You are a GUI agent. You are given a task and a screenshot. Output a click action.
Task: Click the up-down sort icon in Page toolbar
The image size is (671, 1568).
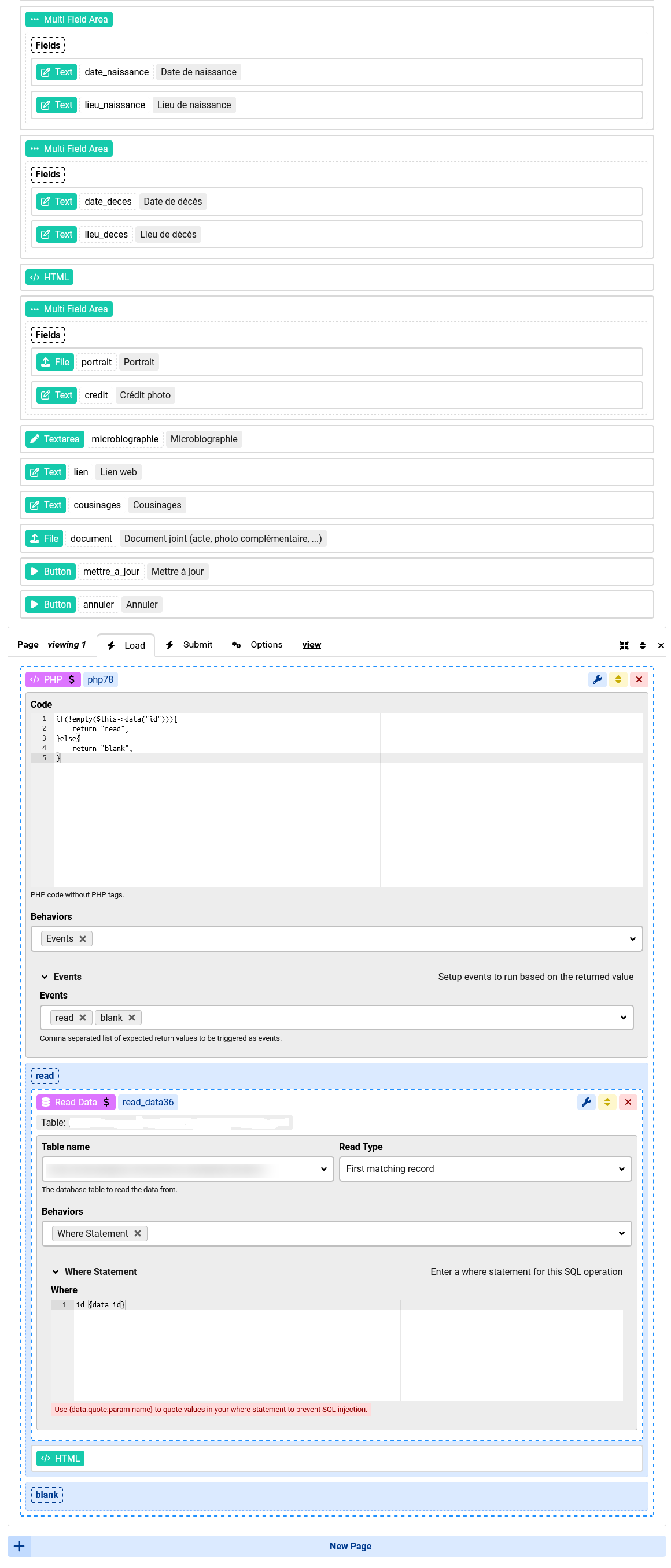click(x=643, y=645)
